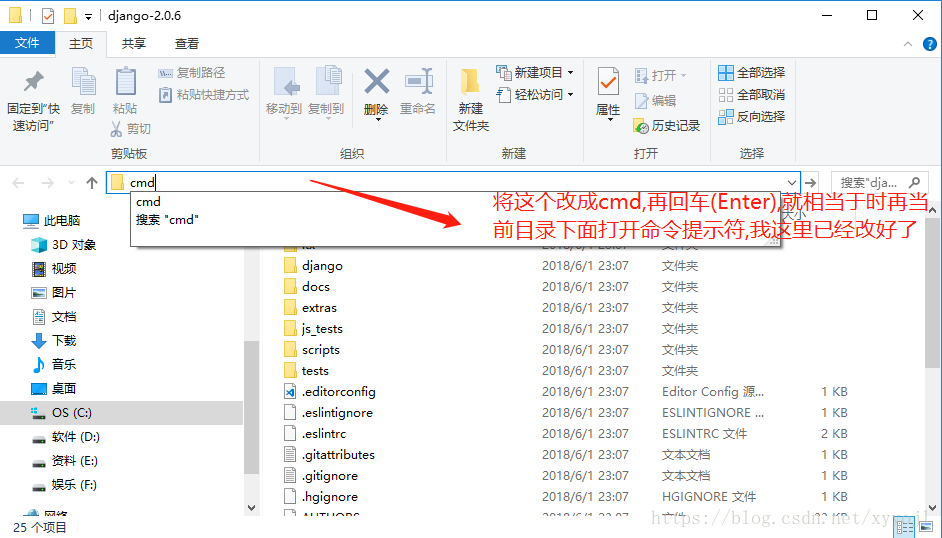This screenshot has height=538, width=942.
Task: Click the Forward navigation arrow
Action: [x=48, y=183]
